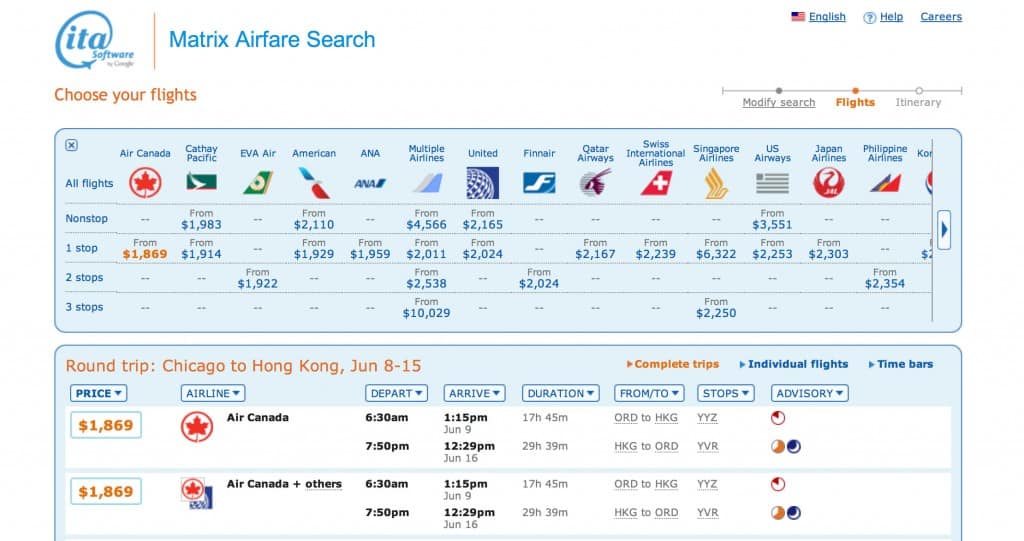The height and width of the screenshot is (541, 1024).
Task: Select US Airways nonstop $3,551 fare
Action: tap(773, 225)
